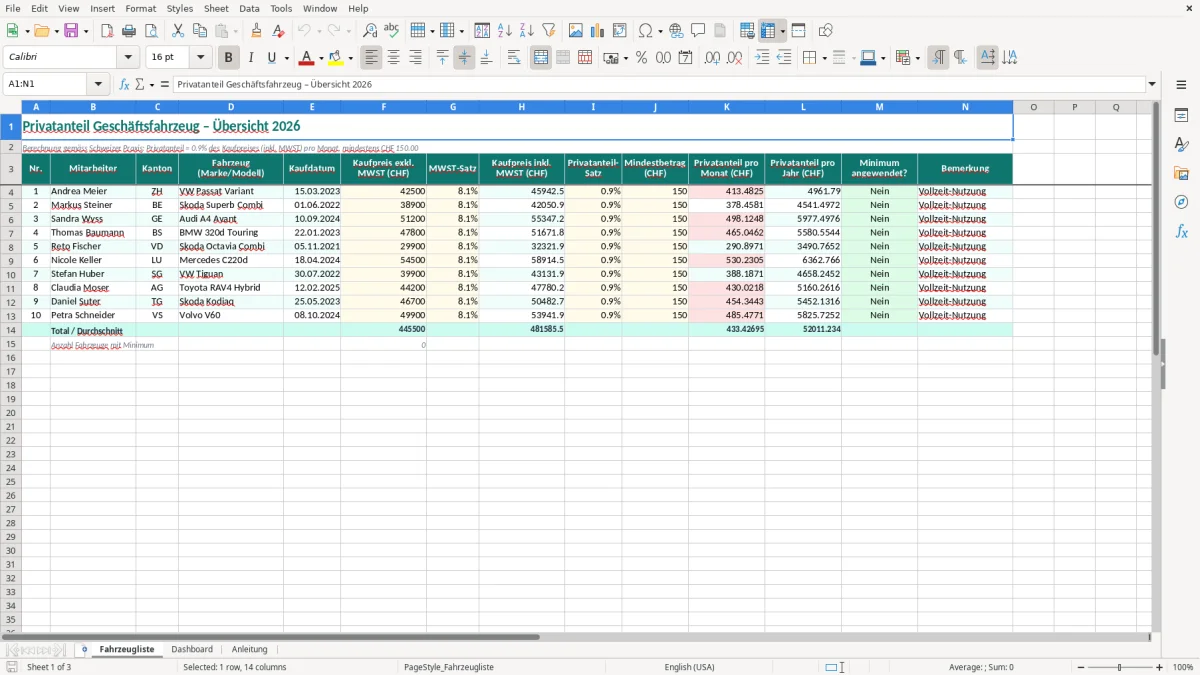Open the Name Box dropdown

point(98,84)
